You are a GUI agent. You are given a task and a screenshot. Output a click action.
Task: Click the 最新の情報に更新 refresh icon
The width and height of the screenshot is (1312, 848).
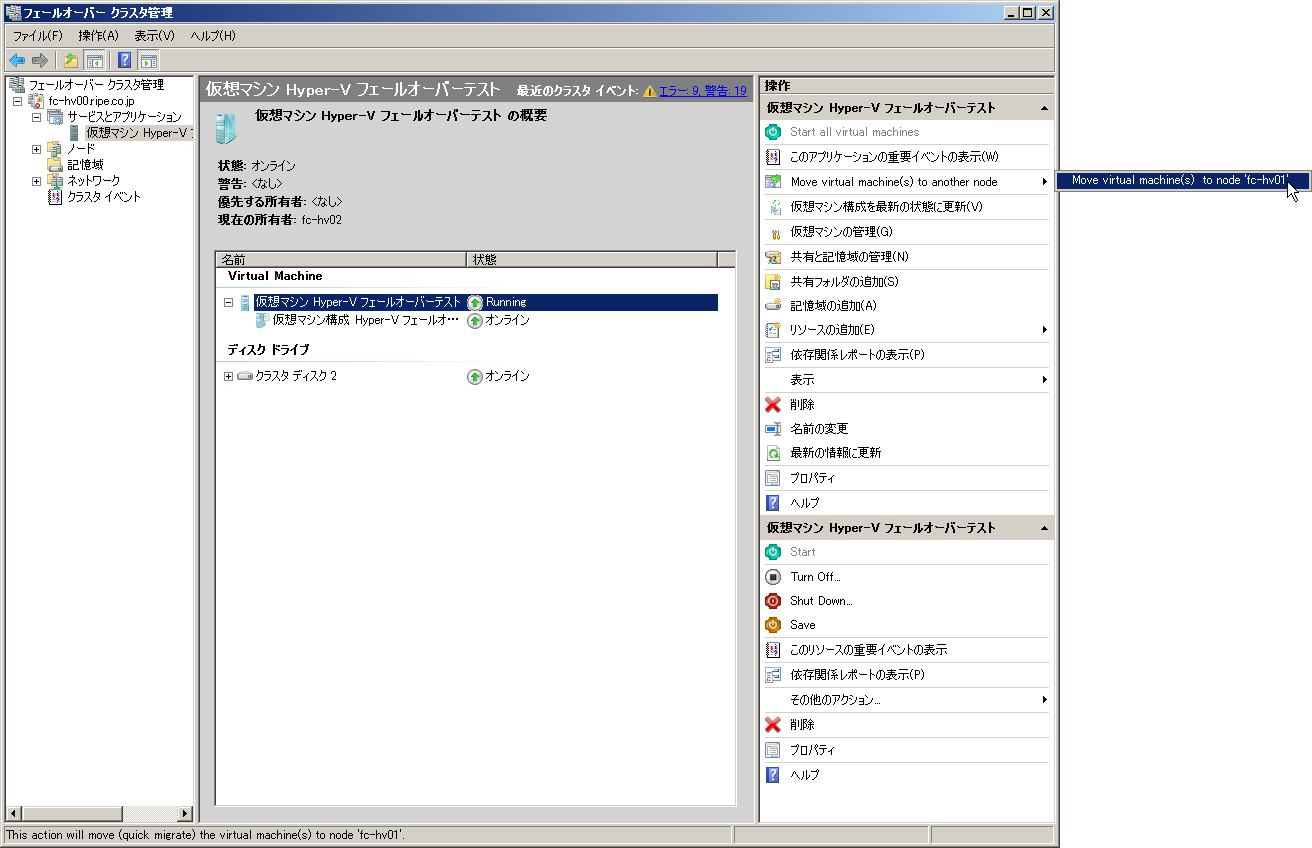tap(773, 453)
